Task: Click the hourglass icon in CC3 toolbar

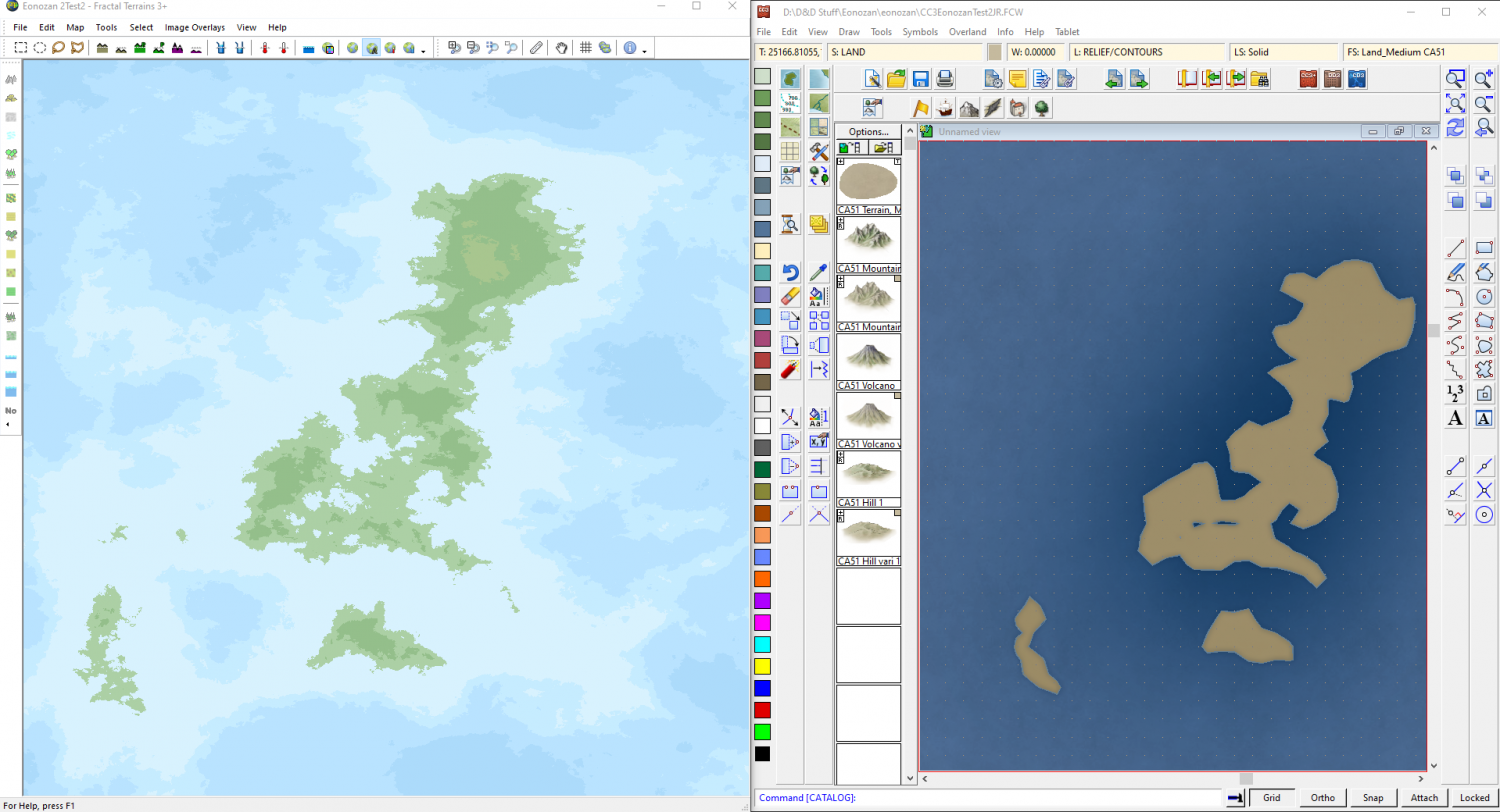Action: tap(790, 224)
